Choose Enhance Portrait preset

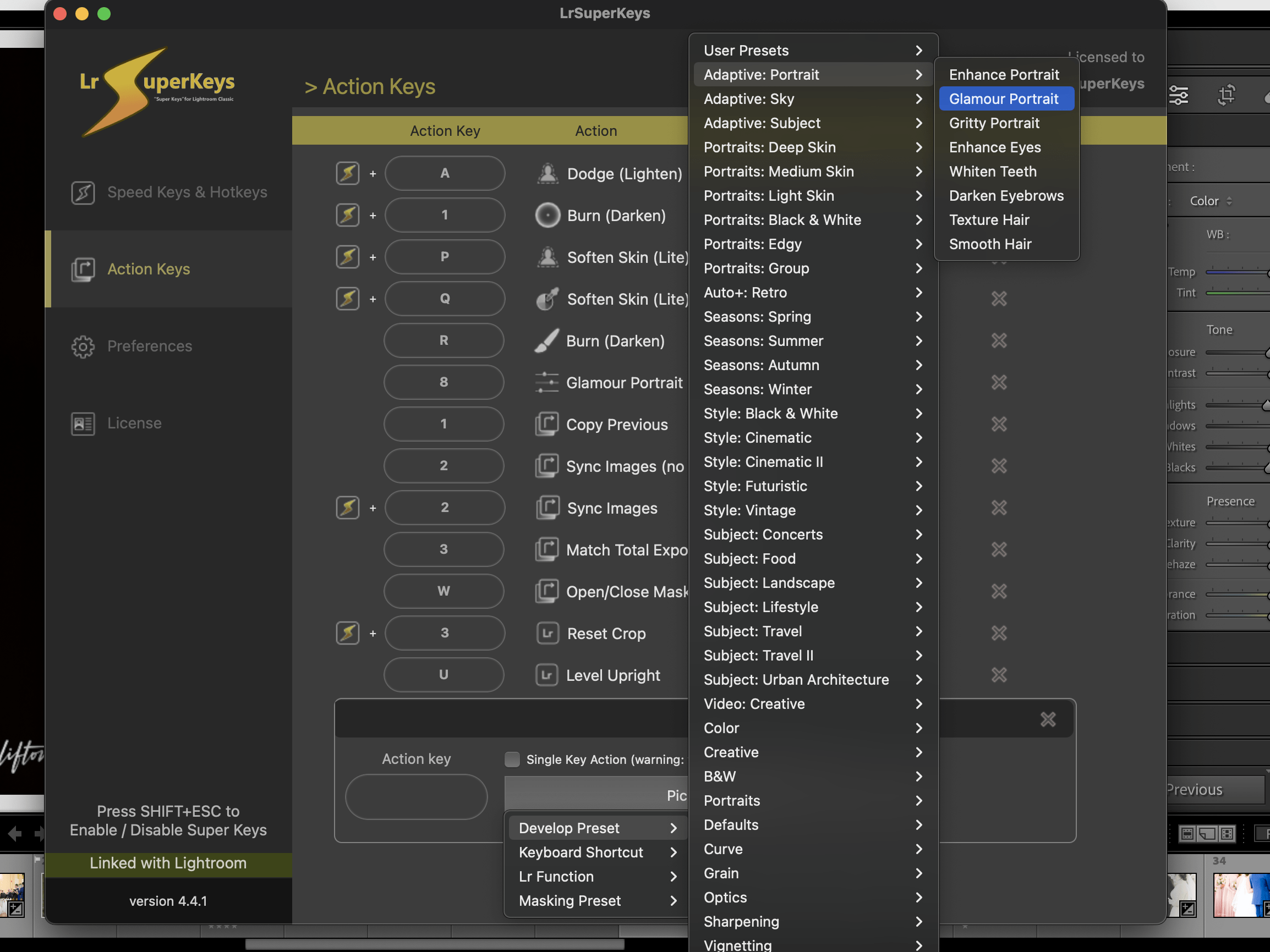pyautogui.click(x=1006, y=75)
